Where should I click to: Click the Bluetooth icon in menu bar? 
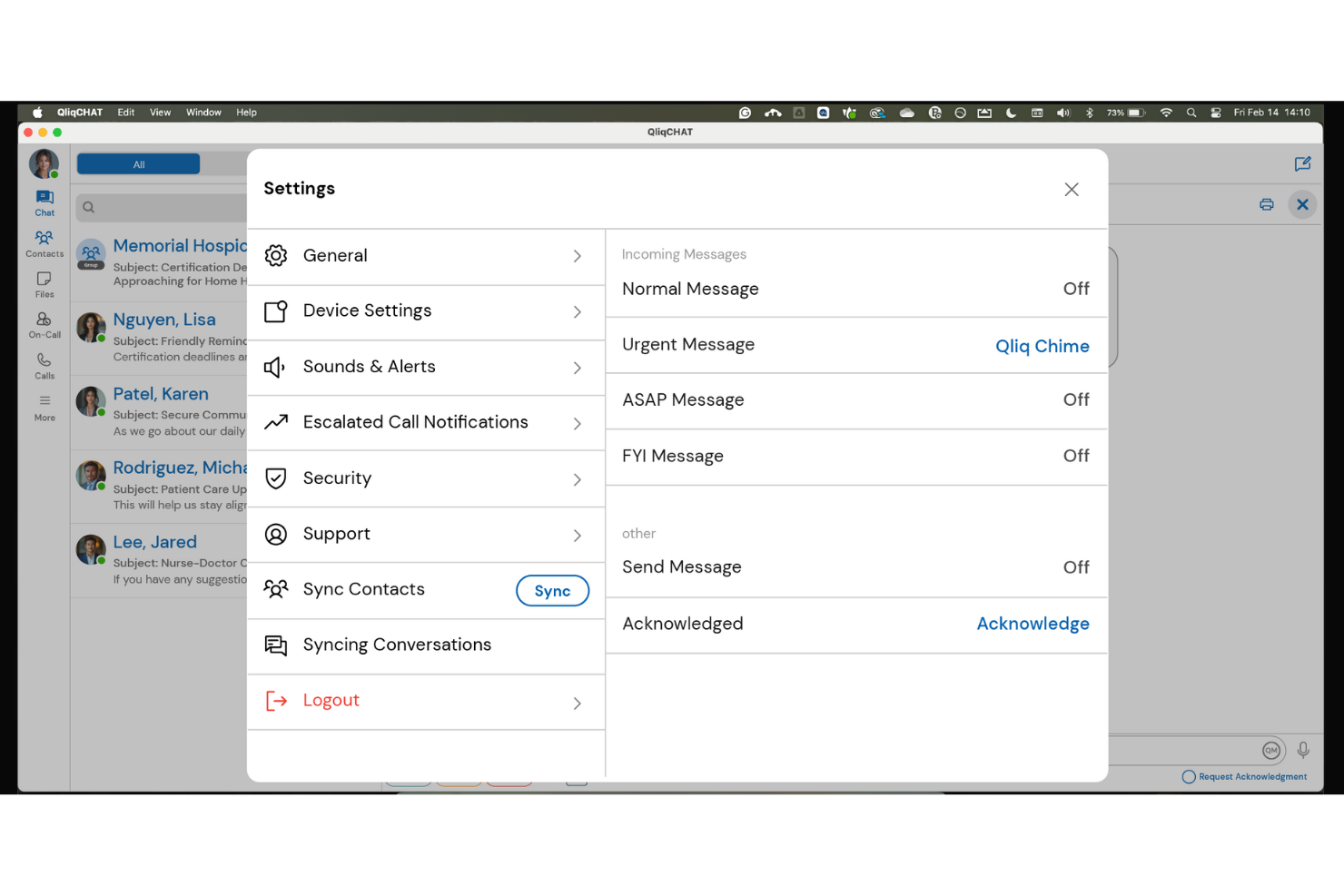tap(1090, 113)
